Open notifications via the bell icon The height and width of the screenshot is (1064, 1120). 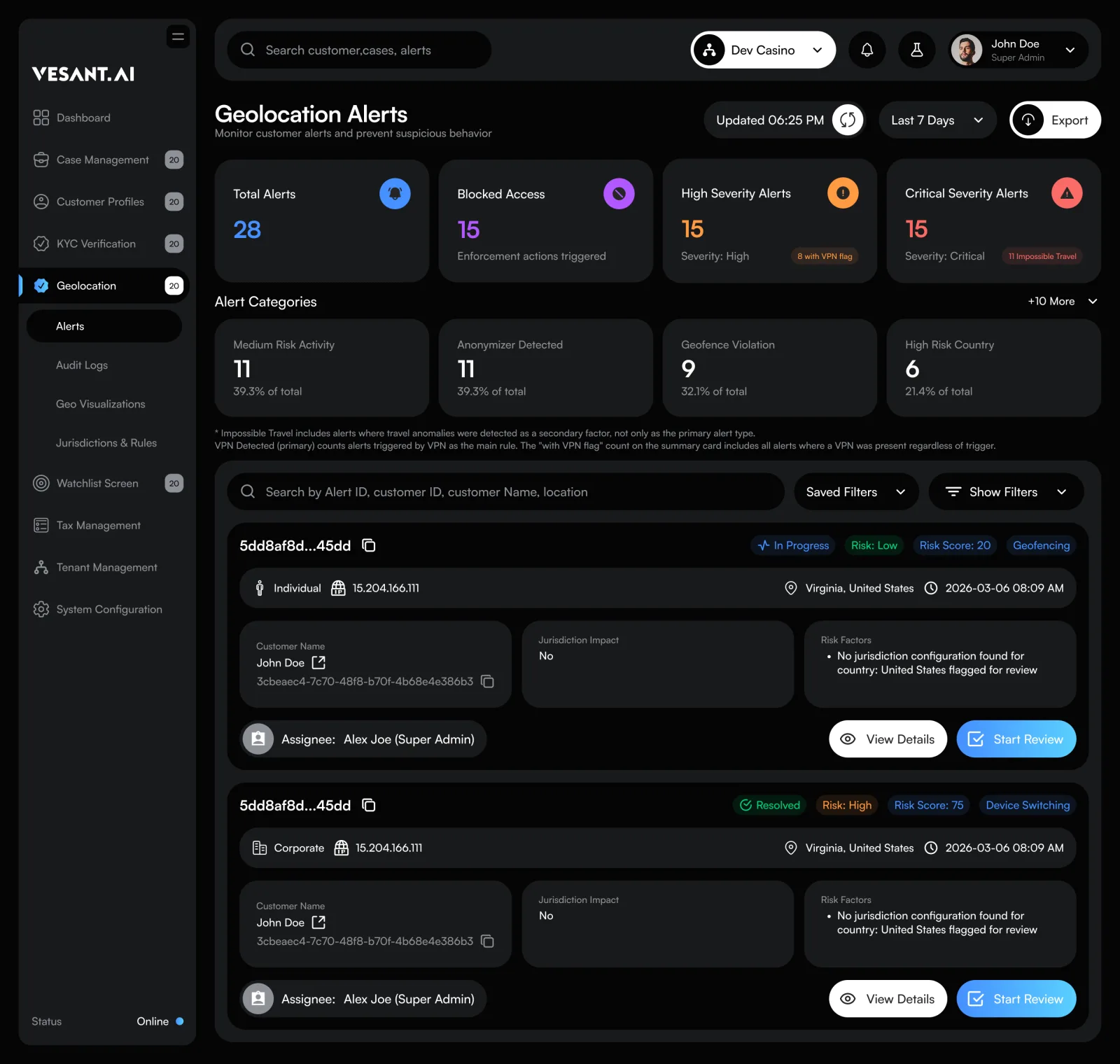pyautogui.click(x=867, y=50)
